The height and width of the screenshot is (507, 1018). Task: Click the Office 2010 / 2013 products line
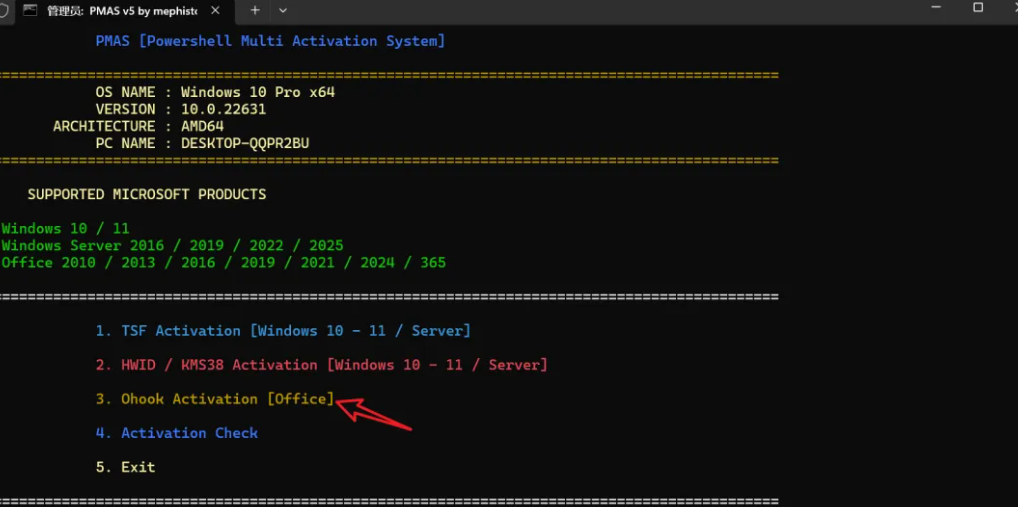pos(223,263)
